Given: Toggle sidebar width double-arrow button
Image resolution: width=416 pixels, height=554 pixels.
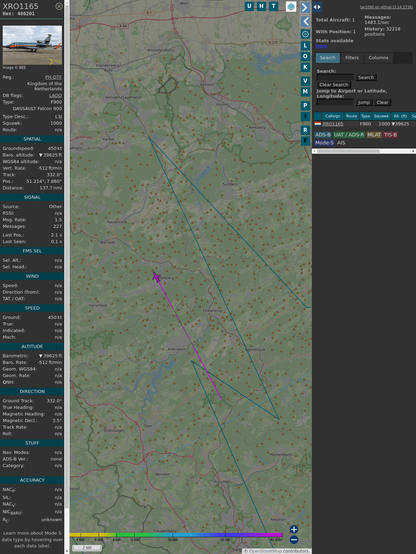Looking at the screenshot, I should click(x=317, y=7).
